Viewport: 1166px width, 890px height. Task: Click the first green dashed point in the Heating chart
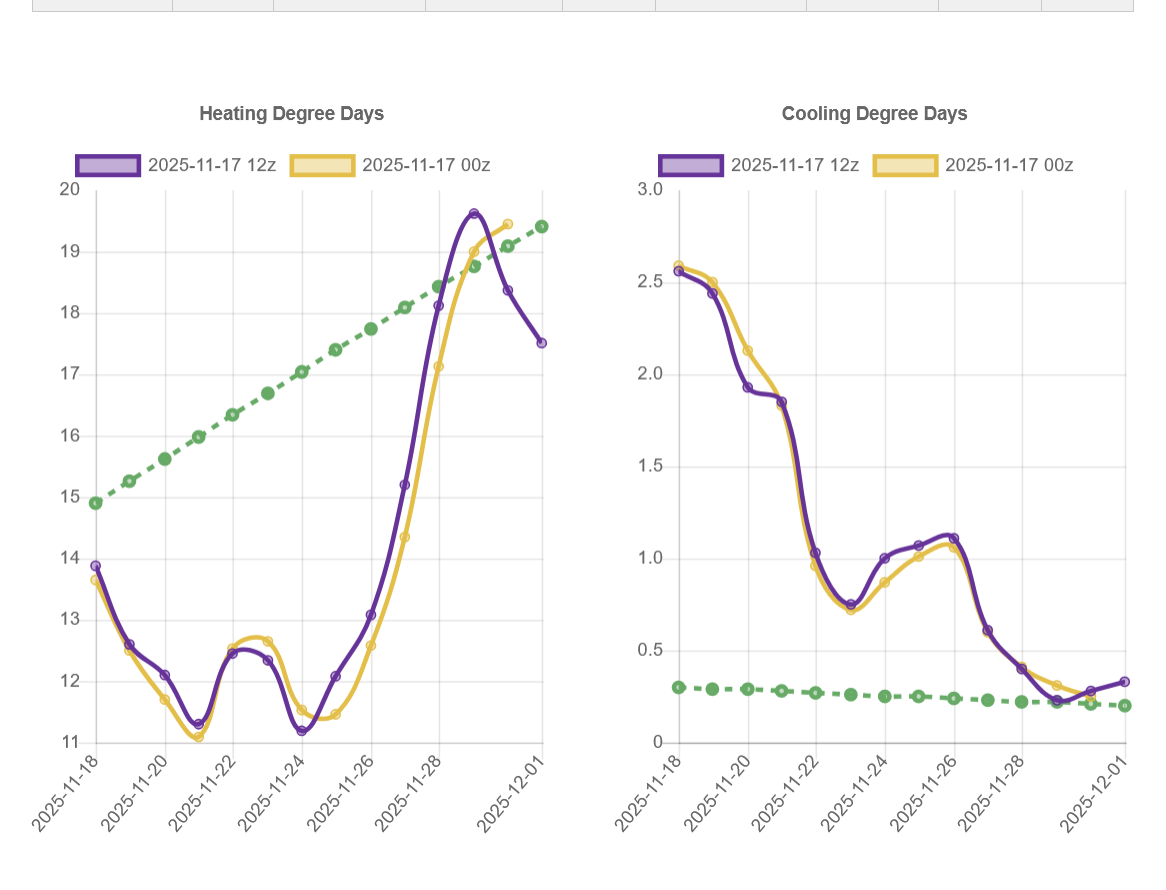coord(96,503)
